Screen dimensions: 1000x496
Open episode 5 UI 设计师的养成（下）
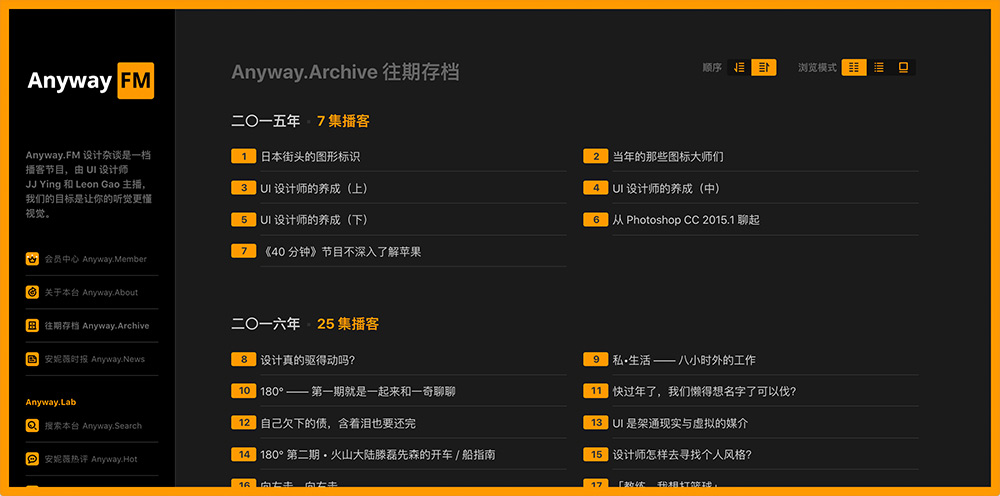click(x=399, y=220)
